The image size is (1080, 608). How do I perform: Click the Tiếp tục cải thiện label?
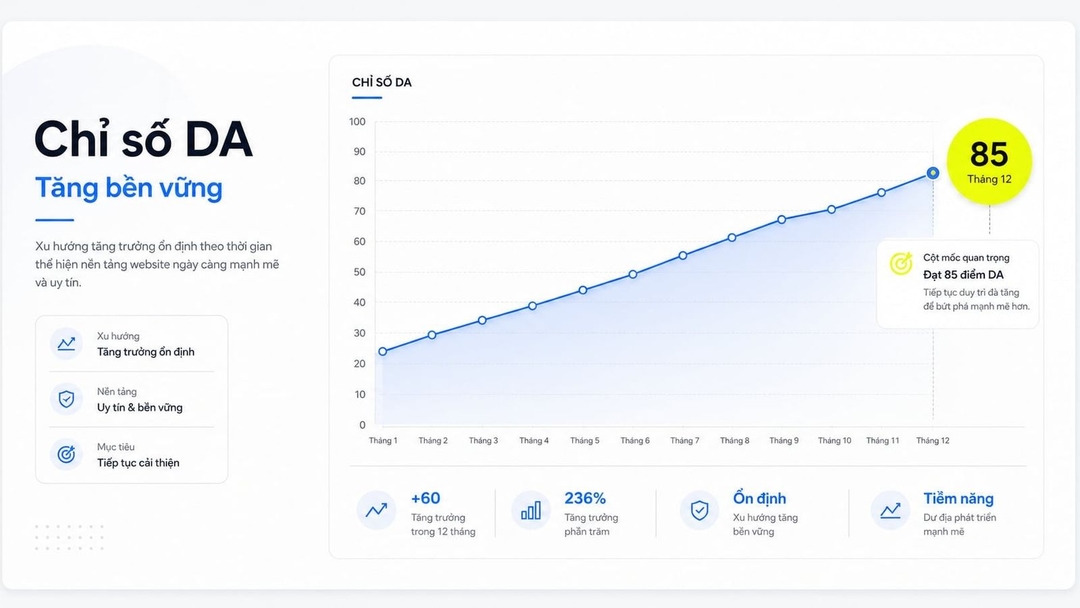138,463
